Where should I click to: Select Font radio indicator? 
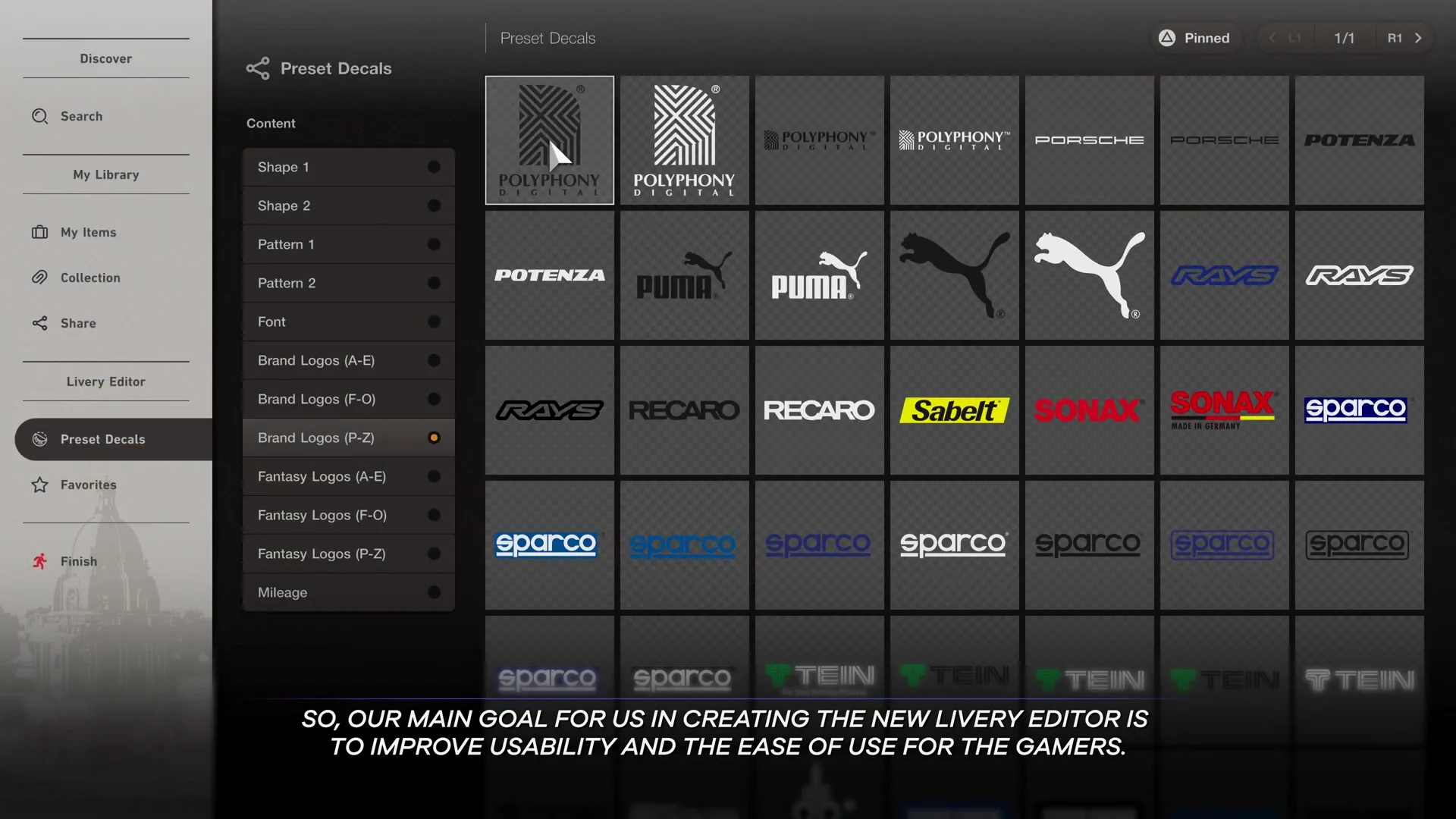tap(434, 322)
